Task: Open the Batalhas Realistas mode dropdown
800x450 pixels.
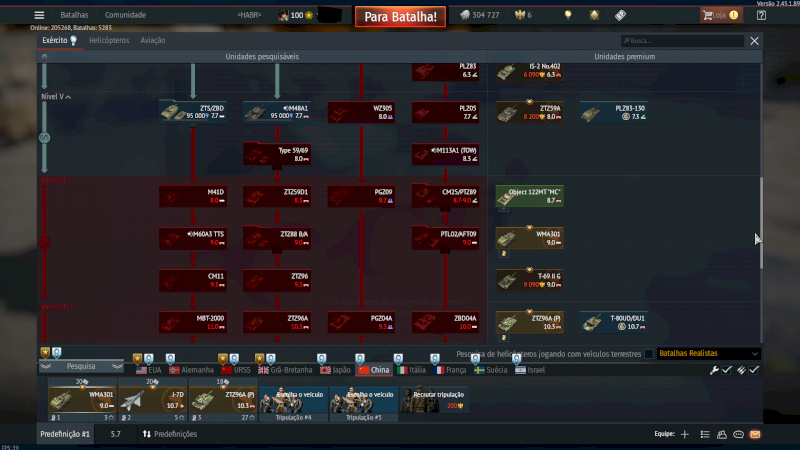Action: pos(709,353)
